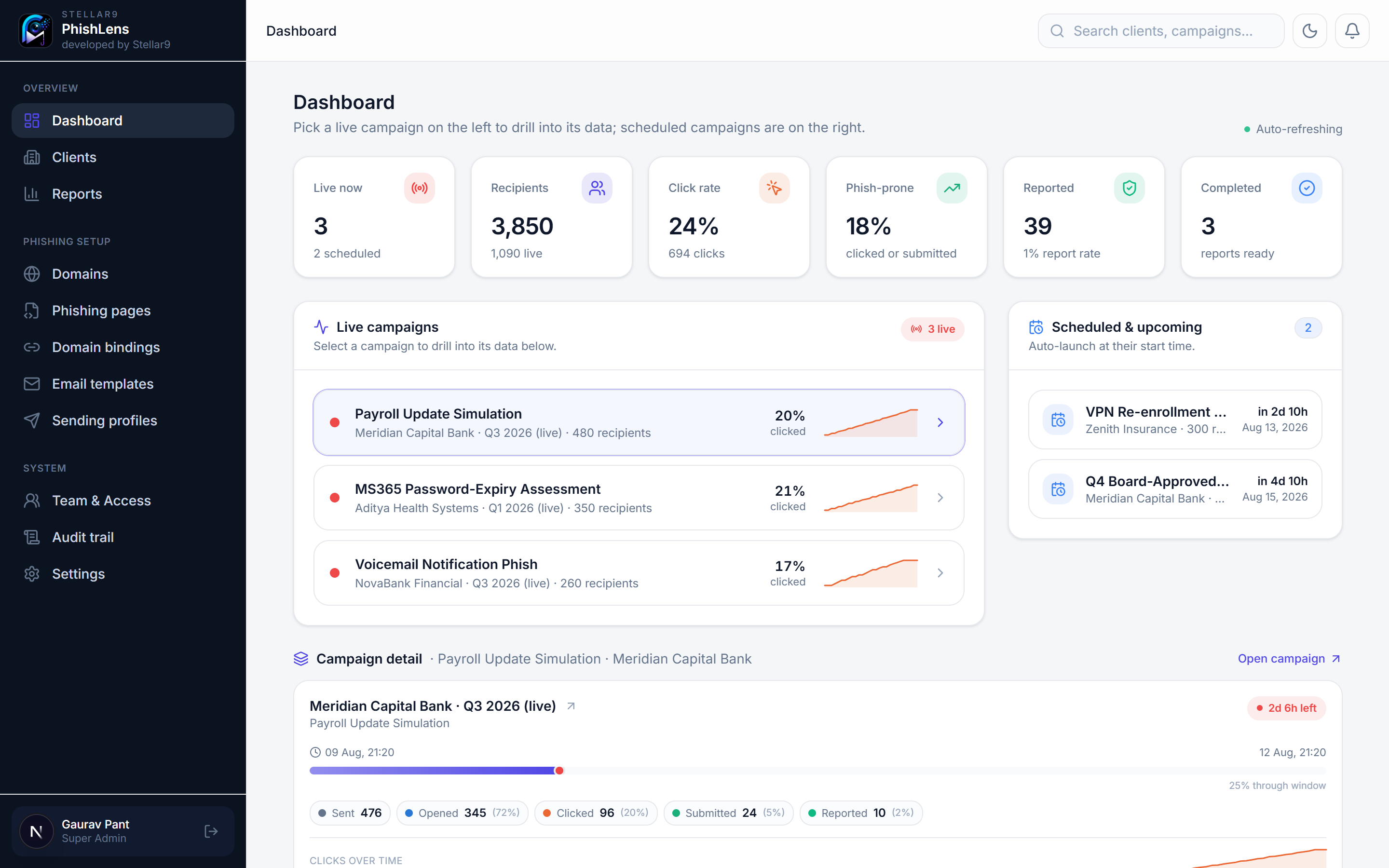
Task: Click the Voicemail Notification Phish title
Action: 446,564
